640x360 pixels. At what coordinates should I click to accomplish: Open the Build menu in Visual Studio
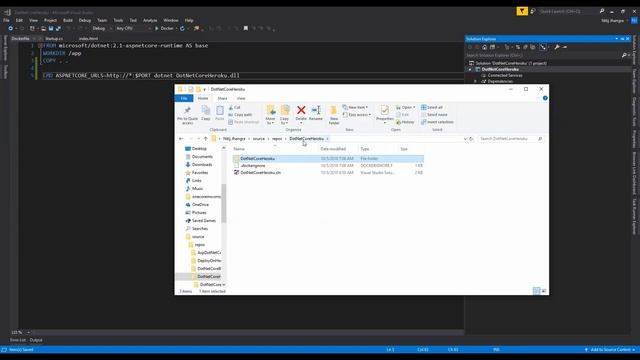click(x=68, y=20)
